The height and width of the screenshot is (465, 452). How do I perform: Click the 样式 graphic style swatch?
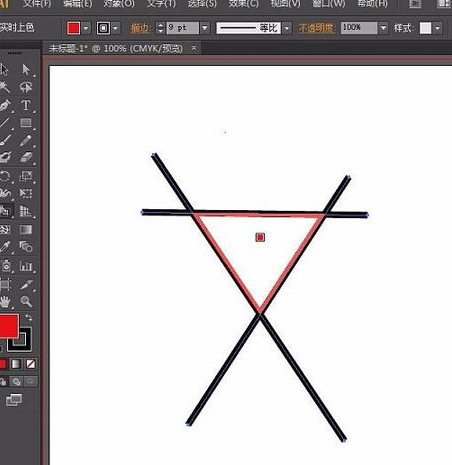point(425,28)
